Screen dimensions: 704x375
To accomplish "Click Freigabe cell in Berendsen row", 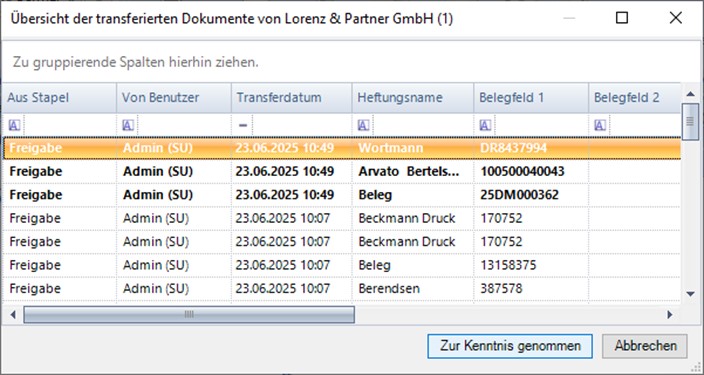I will coord(59,288).
